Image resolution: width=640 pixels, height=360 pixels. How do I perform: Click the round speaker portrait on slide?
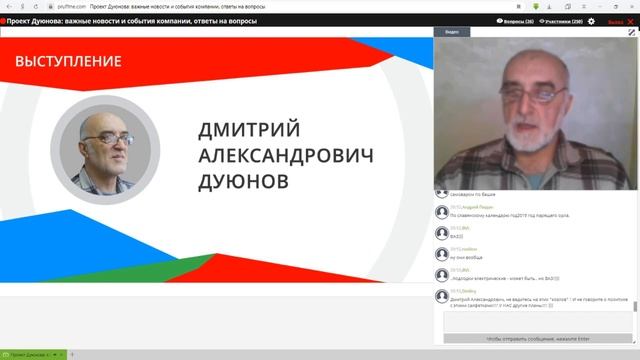[x=105, y=150]
